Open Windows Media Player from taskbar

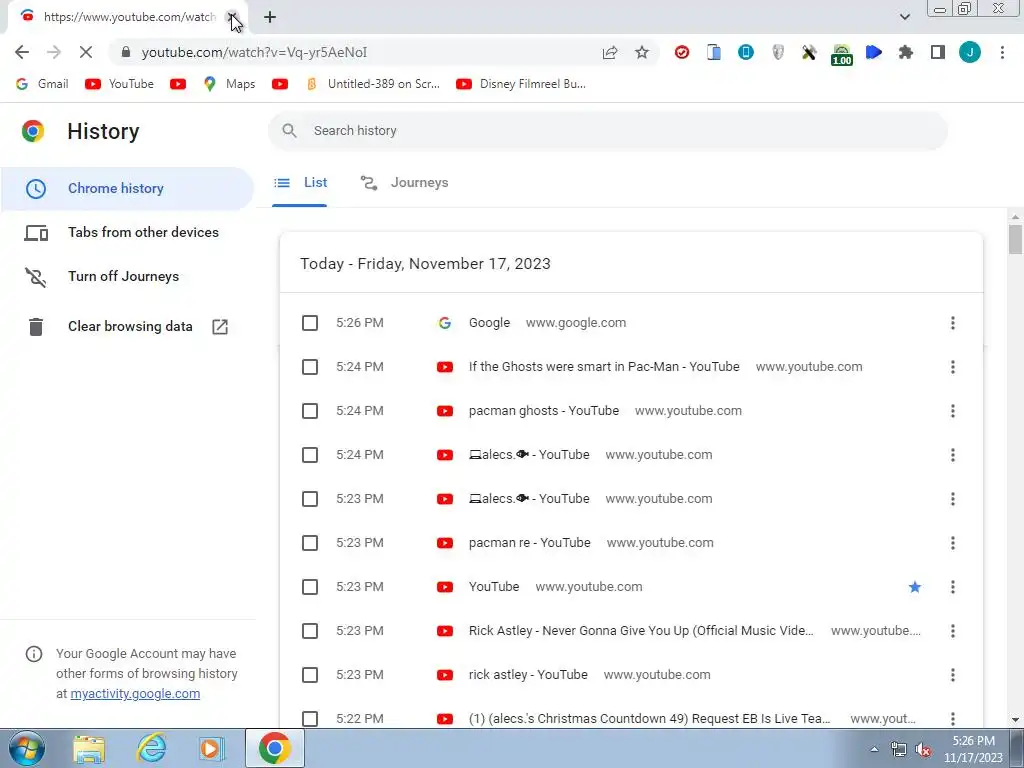[211, 748]
